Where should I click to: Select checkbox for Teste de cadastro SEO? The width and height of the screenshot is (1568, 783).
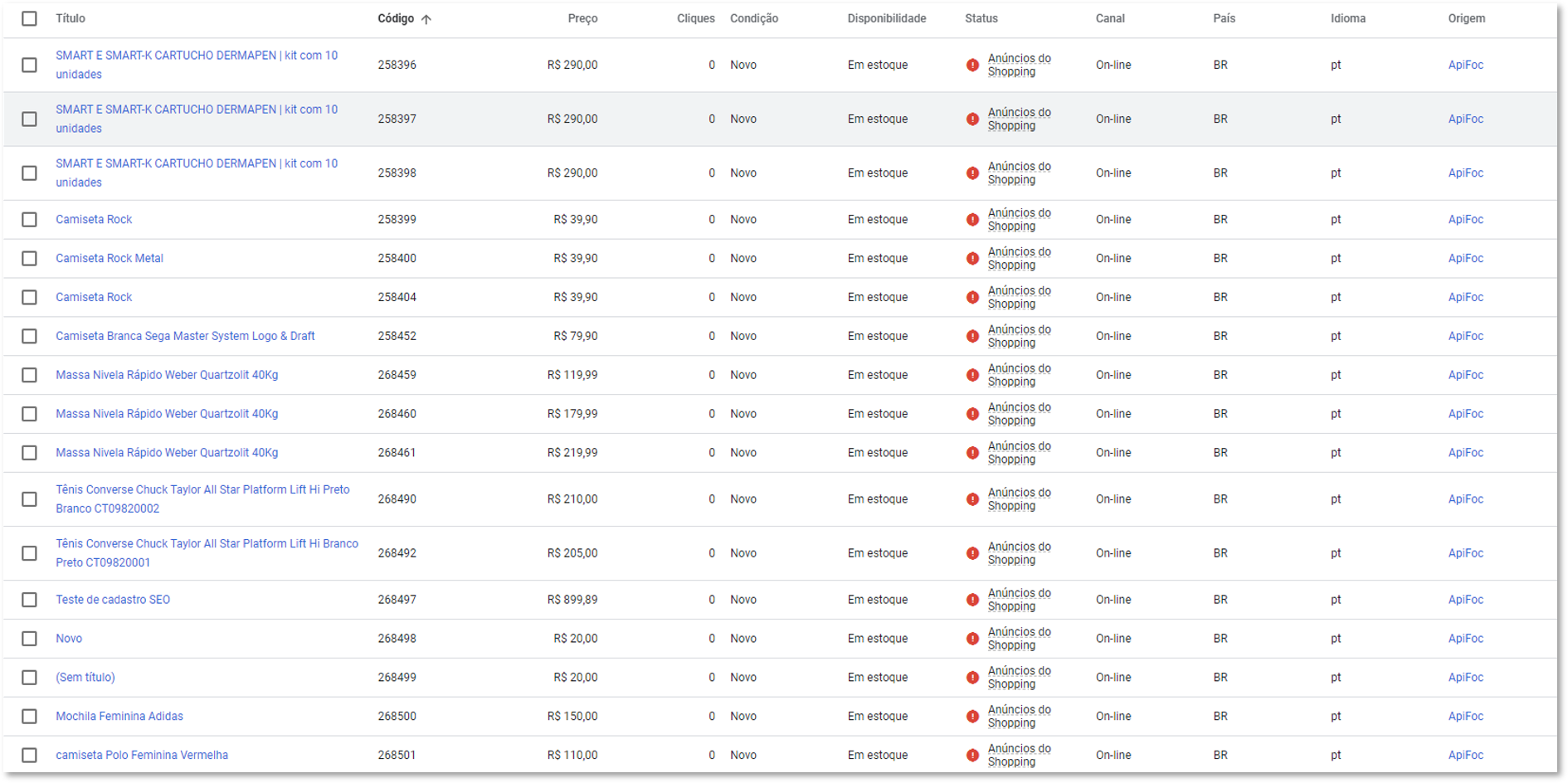pyautogui.click(x=29, y=600)
